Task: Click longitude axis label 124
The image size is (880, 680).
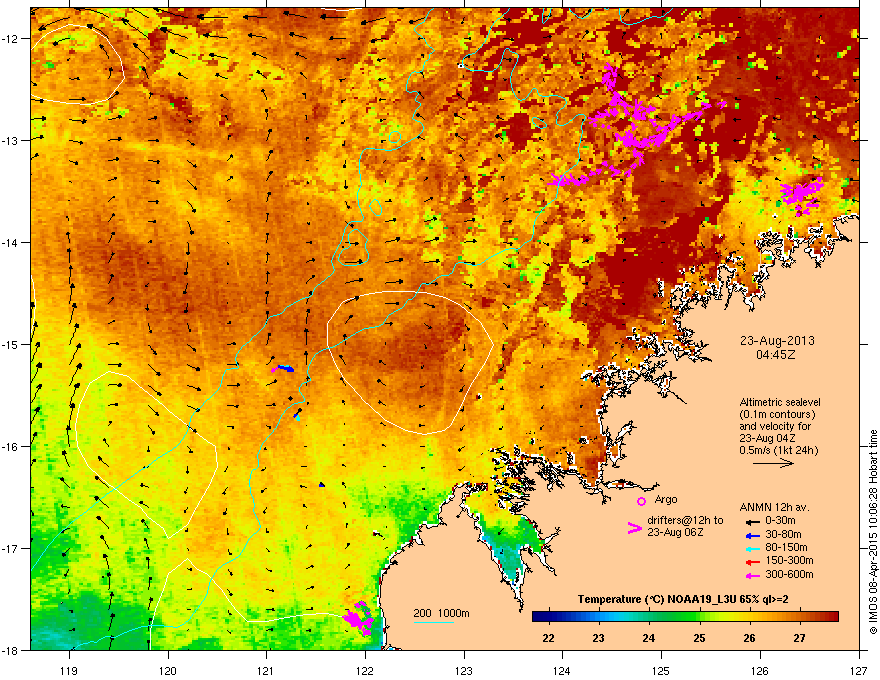Action: [x=562, y=670]
